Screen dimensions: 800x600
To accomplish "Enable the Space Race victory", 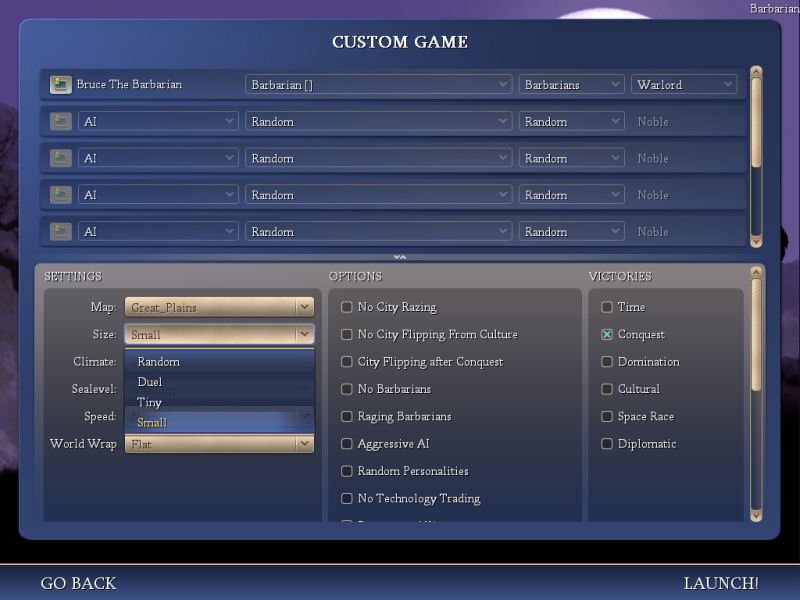I will tap(607, 417).
